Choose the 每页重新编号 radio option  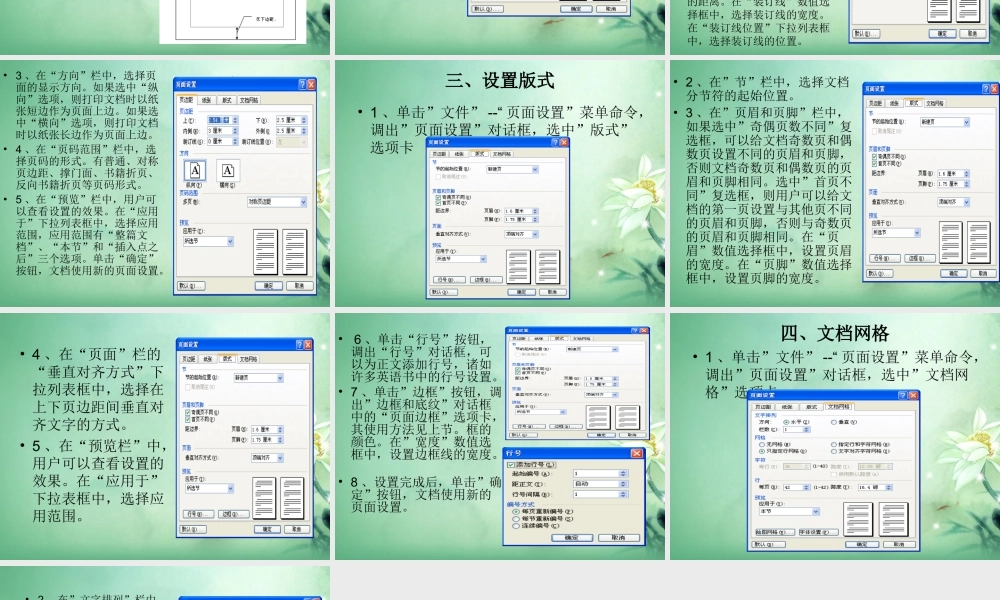pyautogui.click(x=516, y=511)
